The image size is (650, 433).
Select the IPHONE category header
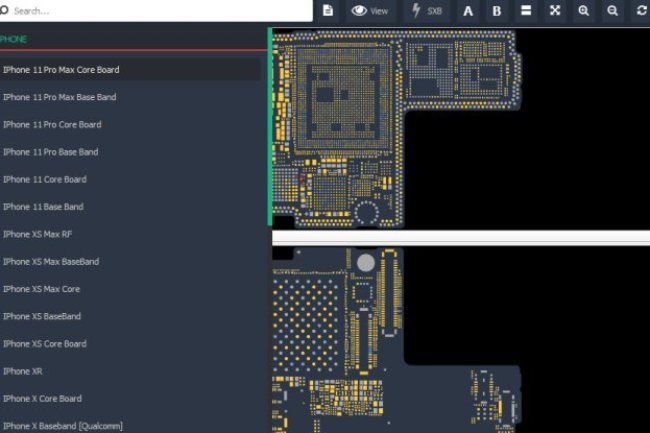click(x=14, y=39)
